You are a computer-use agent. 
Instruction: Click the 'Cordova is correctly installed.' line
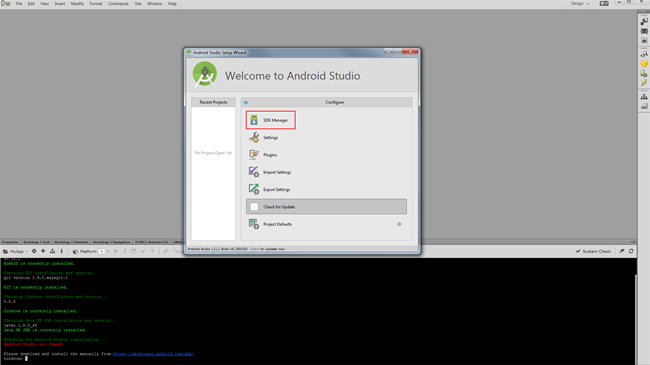40,311
